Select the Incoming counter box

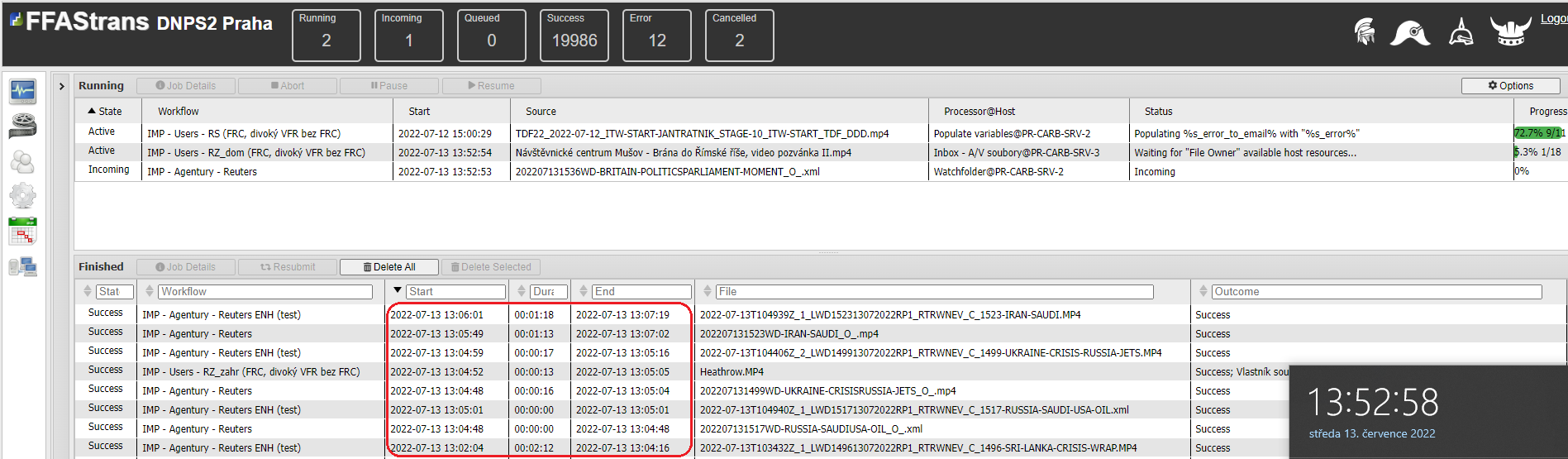tap(409, 36)
